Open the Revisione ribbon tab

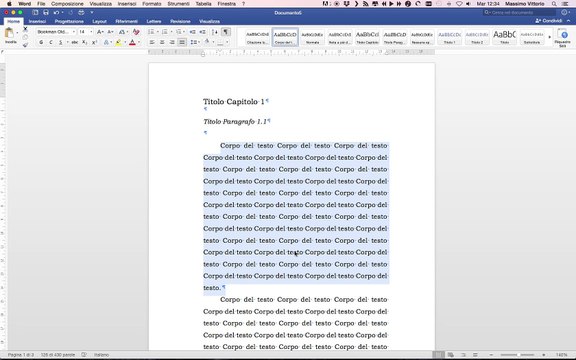tap(180, 21)
